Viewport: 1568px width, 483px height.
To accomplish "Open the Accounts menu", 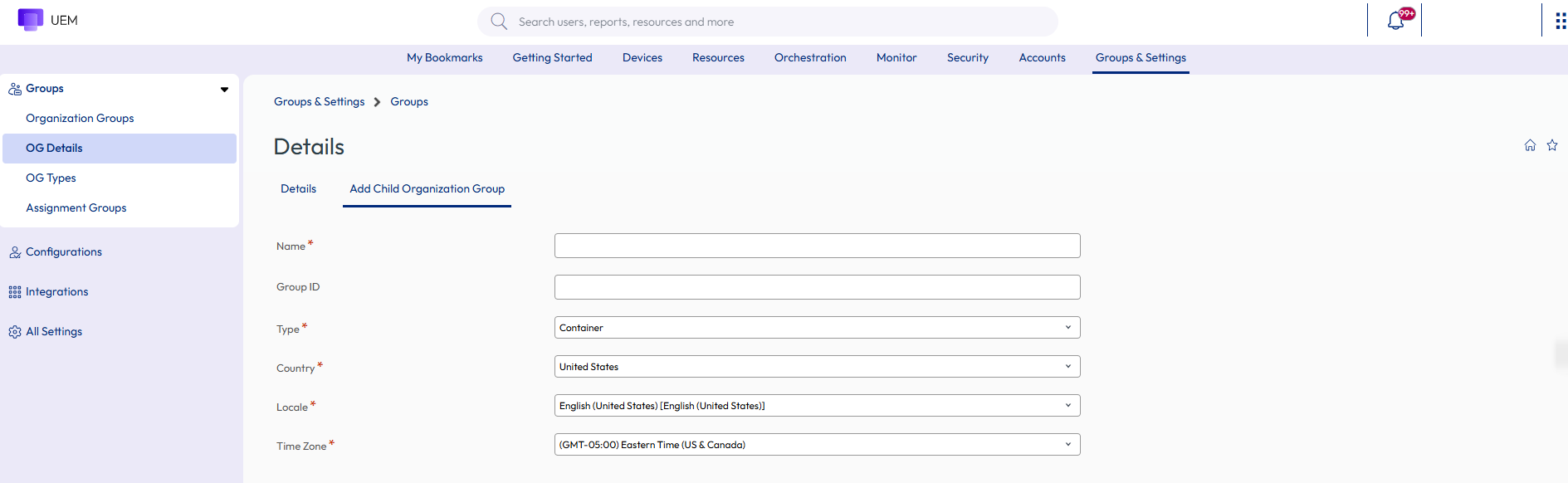I will (x=1043, y=58).
